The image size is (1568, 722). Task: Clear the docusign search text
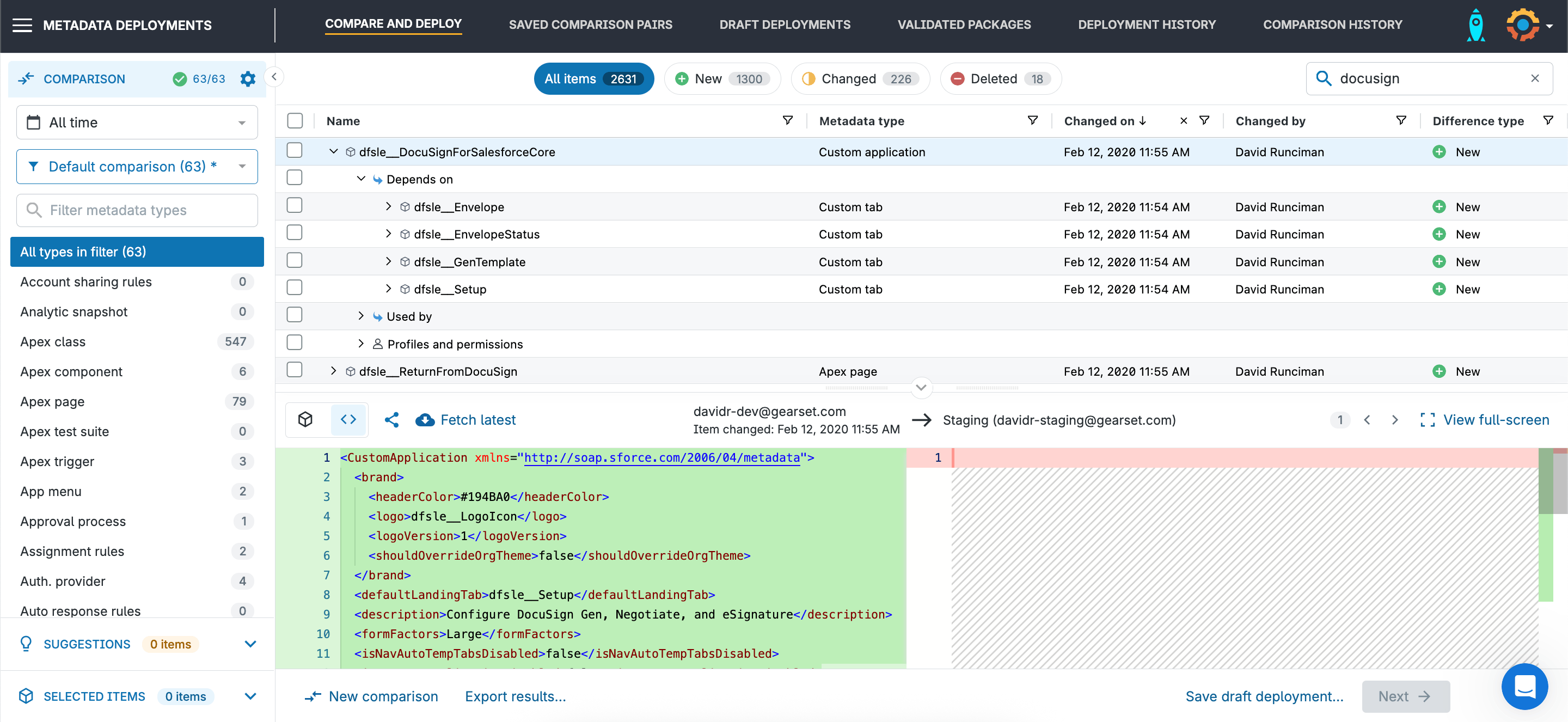(1535, 78)
